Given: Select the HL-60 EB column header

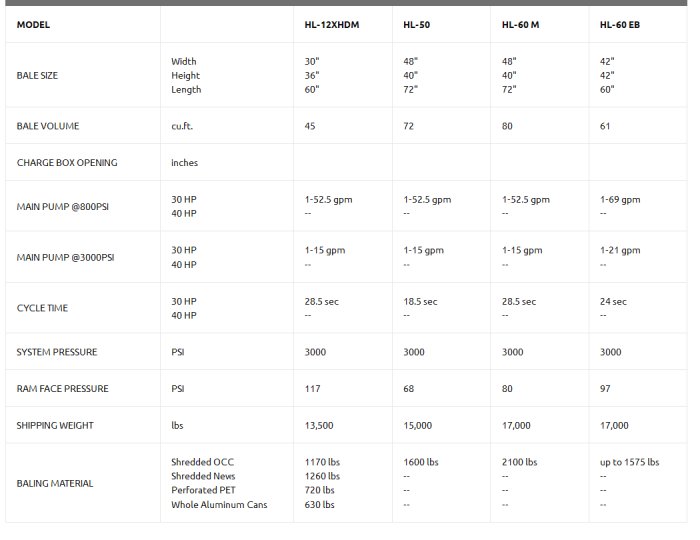Looking at the screenshot, I should [x=620, y=24].
